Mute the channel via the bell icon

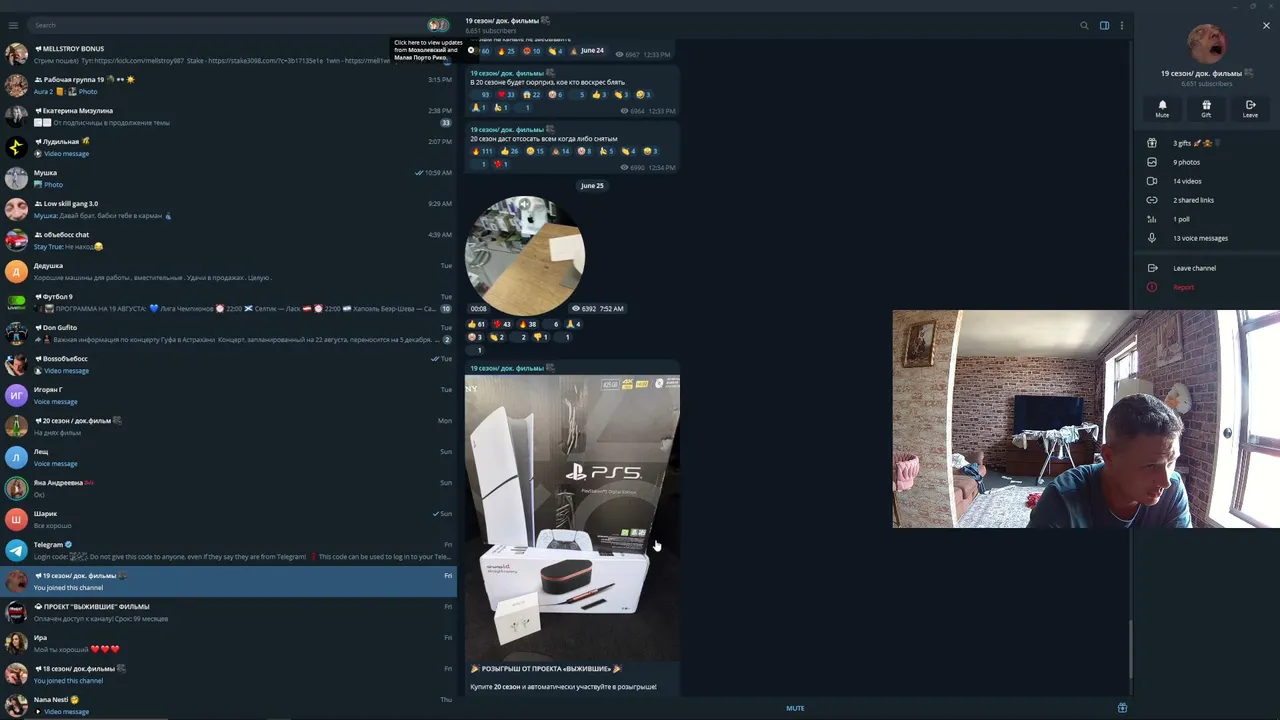pos(1162,108)
